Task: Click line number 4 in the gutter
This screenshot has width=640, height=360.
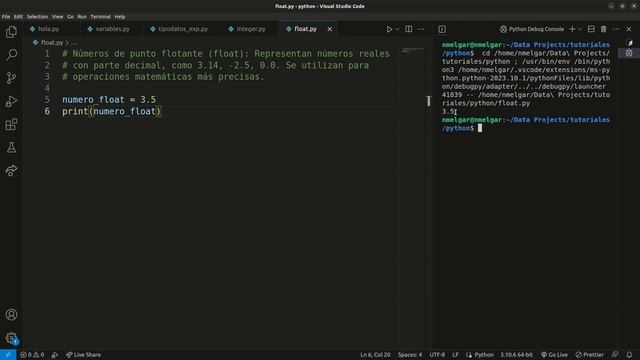Action: point(47,88)
